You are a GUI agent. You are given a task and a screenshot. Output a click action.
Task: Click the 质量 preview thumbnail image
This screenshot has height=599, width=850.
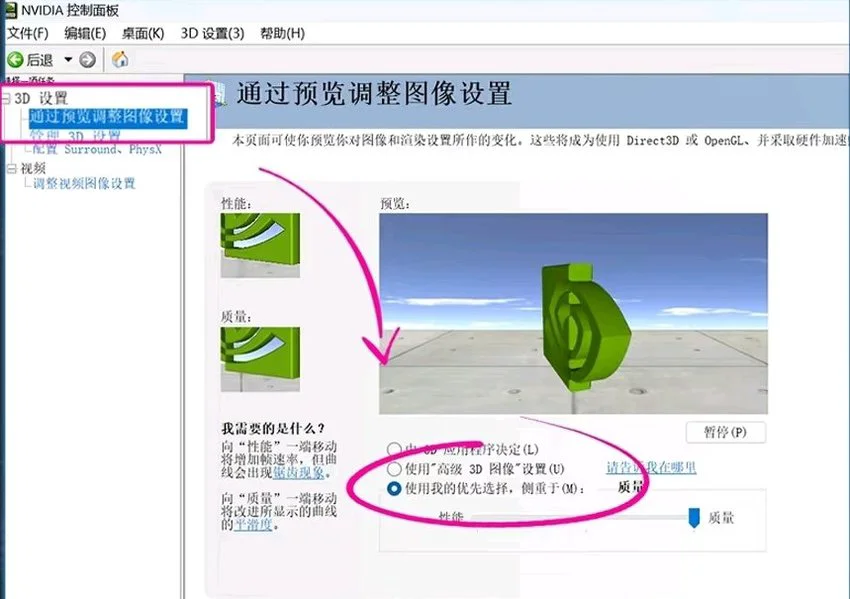[248, 357]
